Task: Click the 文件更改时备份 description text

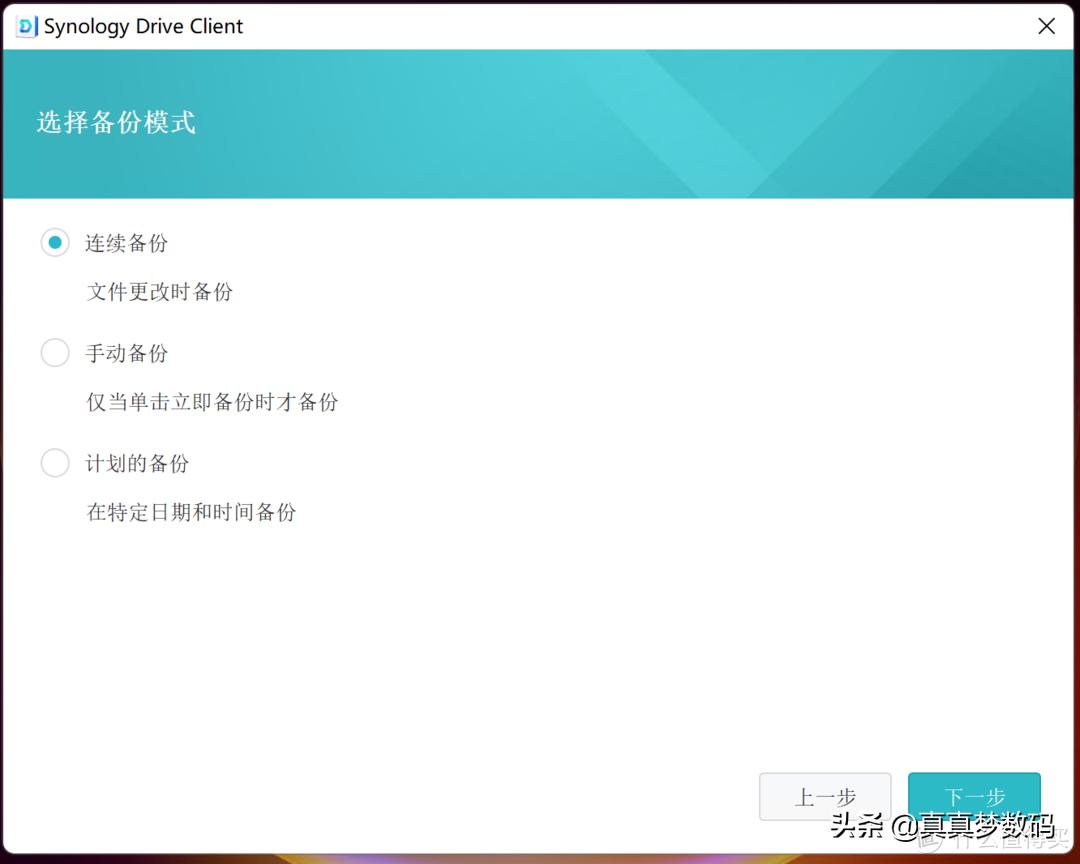Action: (x=160, y=292)
